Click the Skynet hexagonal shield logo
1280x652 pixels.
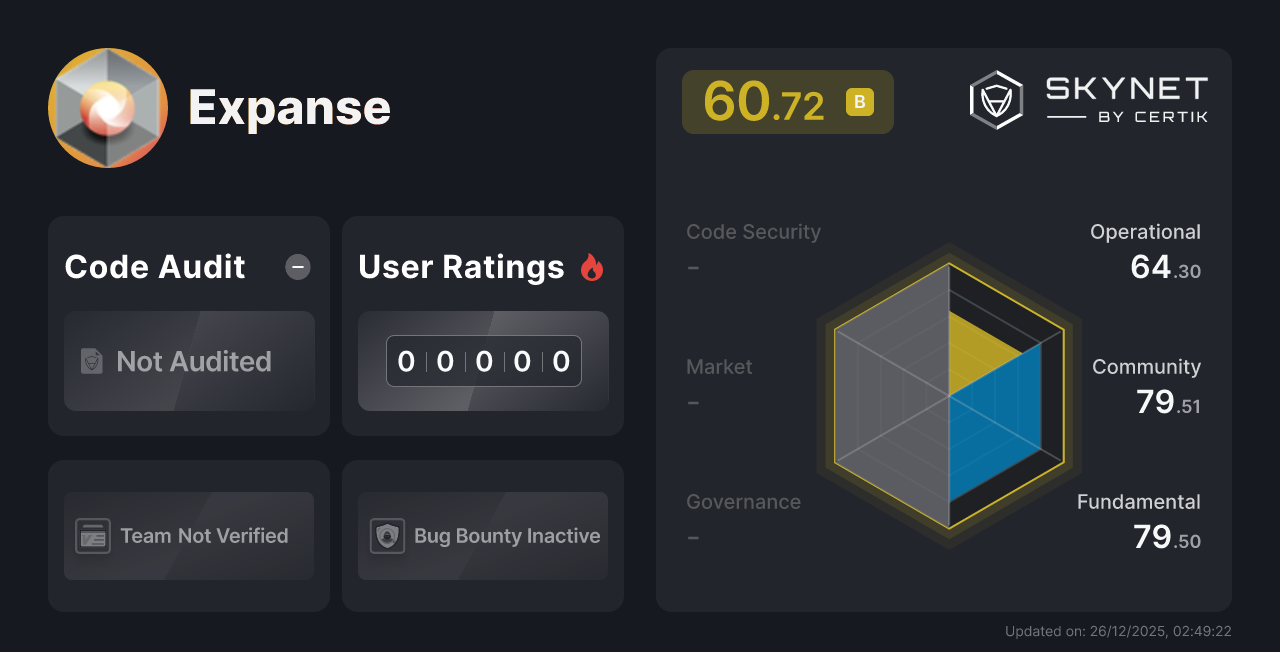[x=993, y=99]
